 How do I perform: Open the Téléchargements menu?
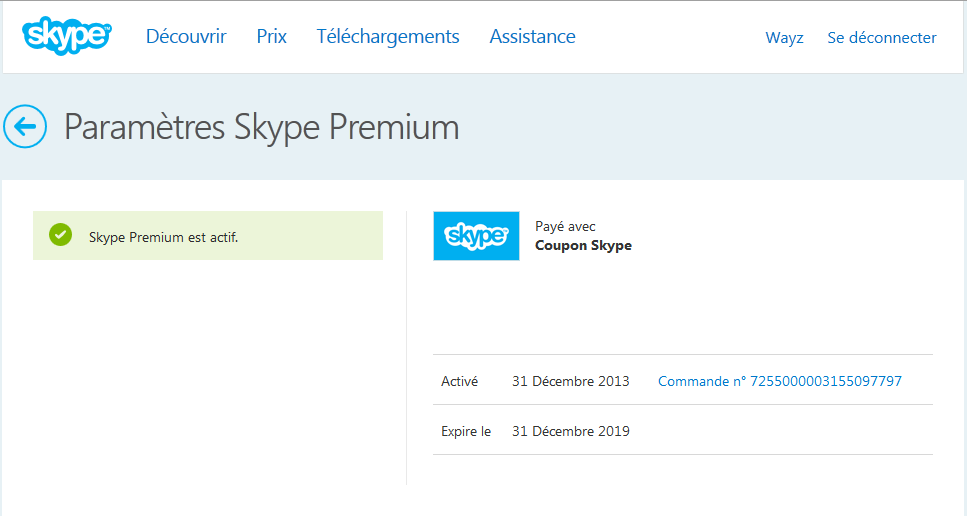[x=388, y=36]
